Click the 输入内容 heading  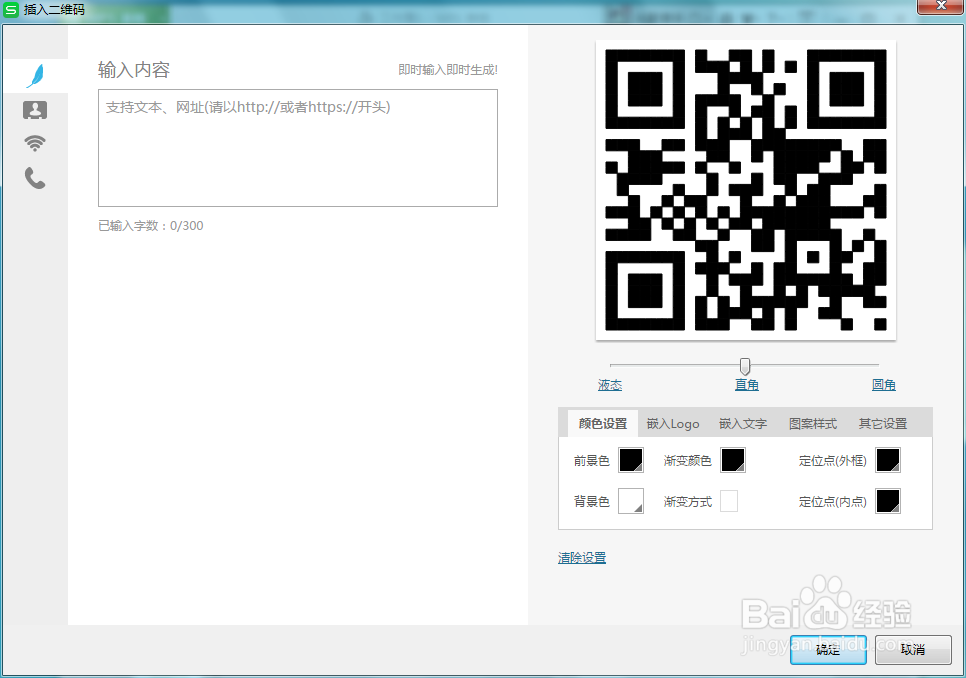coord(134,70)
